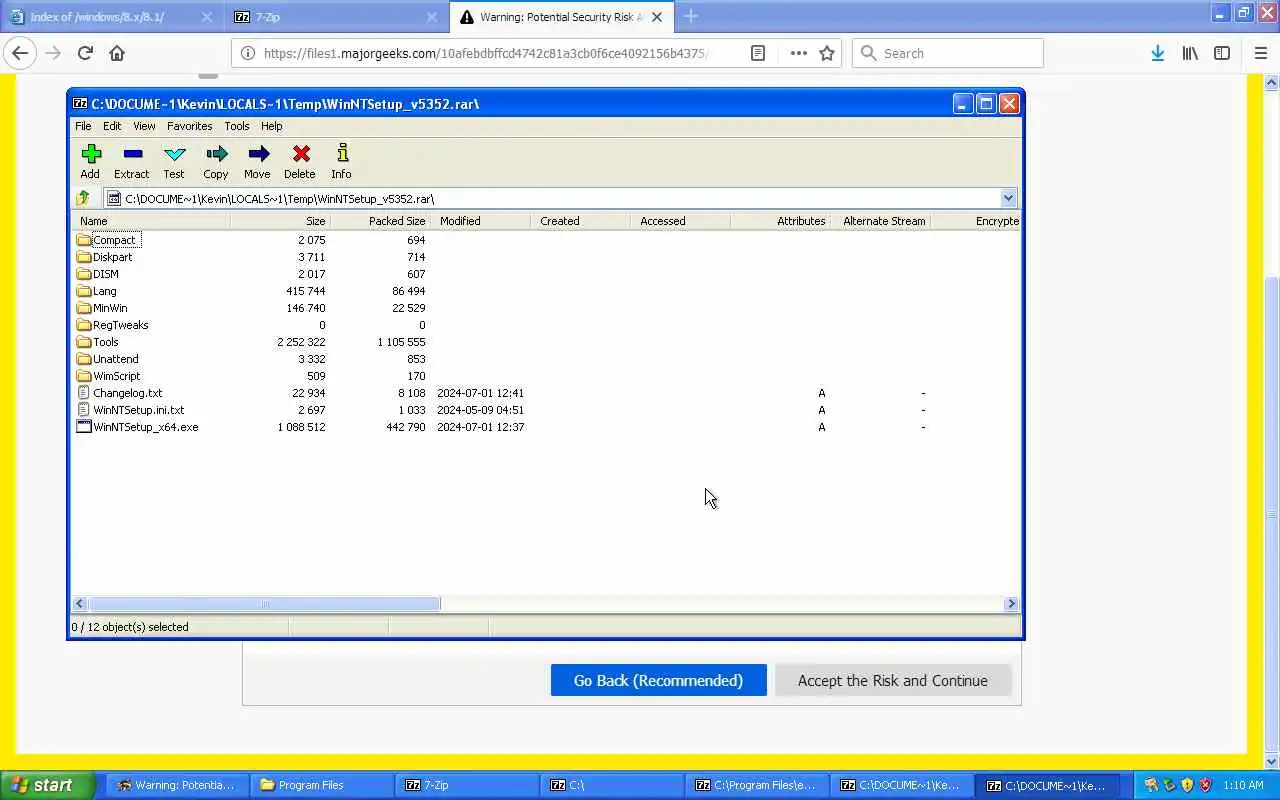The width and height of the screenshot is (1280, 800).
Task: Open the File menu in 7-Zip
Action: (x=83, y=126)
